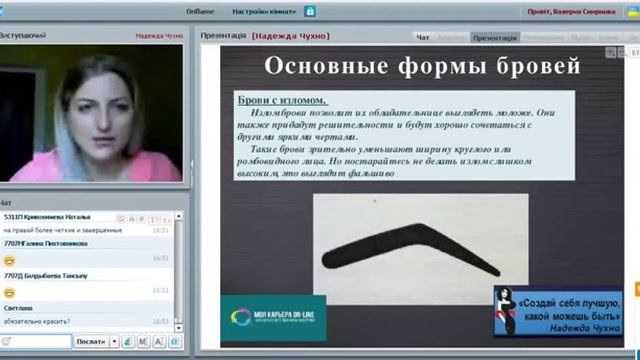
Task: Click the Послати send button
Action: coord(91,342)
